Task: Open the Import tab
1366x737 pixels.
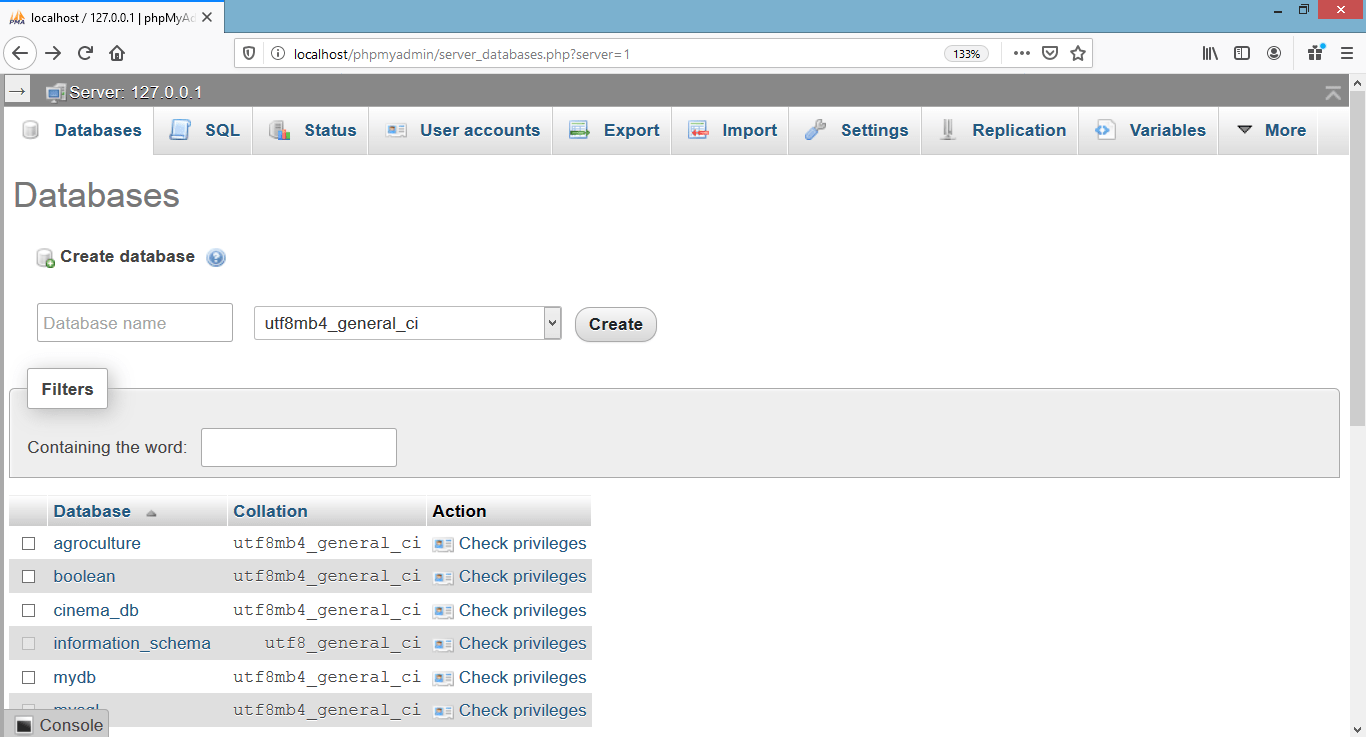Action: click(731, 130)
